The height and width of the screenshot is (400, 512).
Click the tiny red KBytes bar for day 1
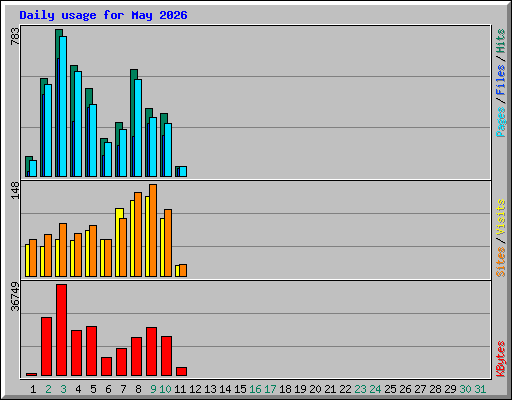[x=31, y=374]
